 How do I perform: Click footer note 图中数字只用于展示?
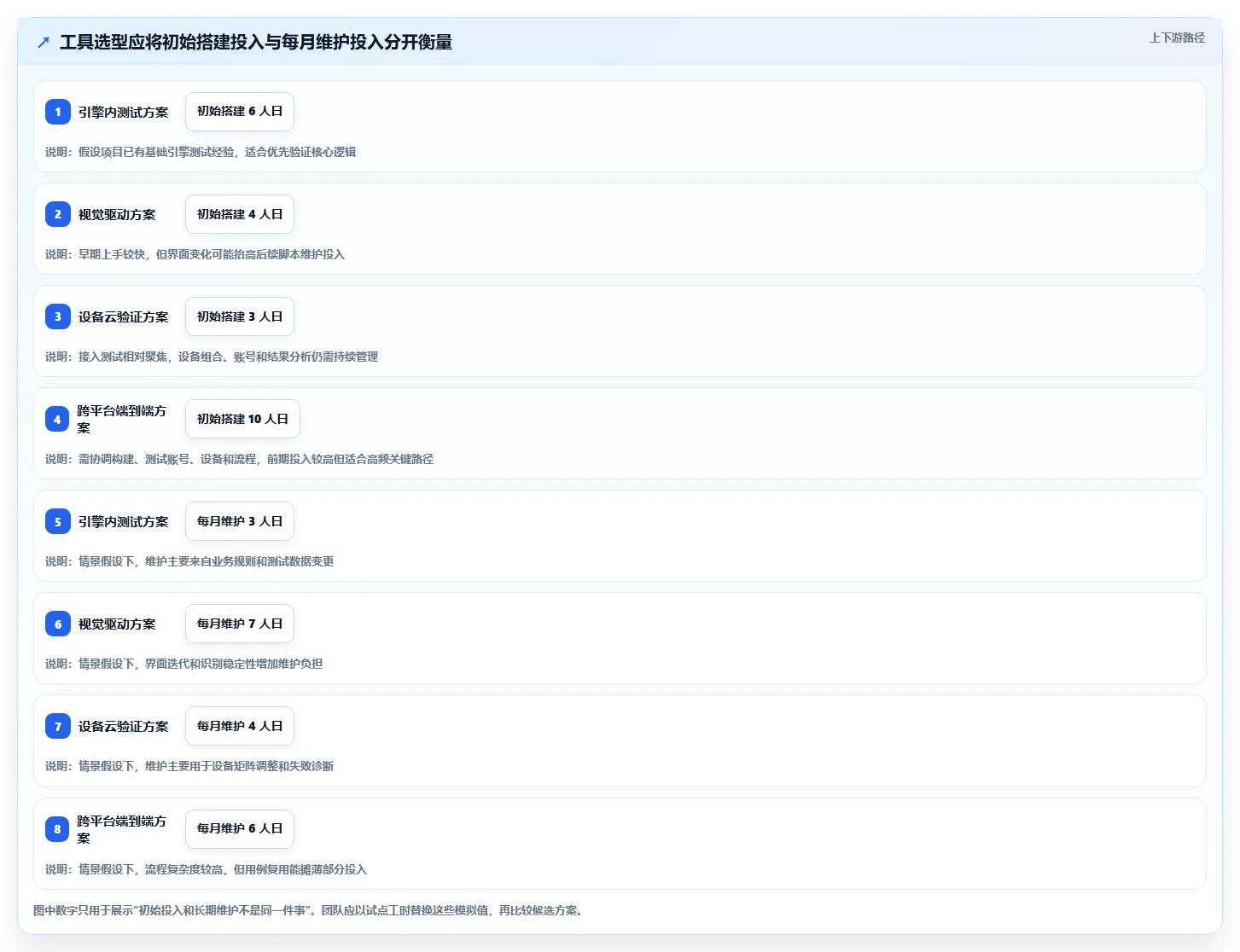(311, 910)
